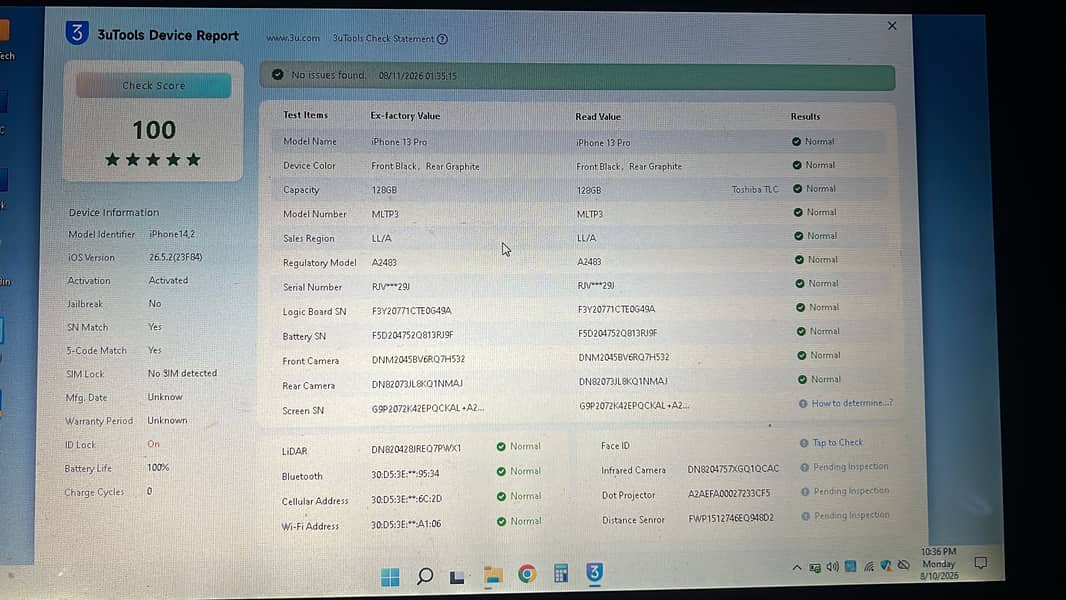1066x600 pixels.
Task: Select the LiDAR serial DN820428JREQ7PWX1
Action: (416, 449)
